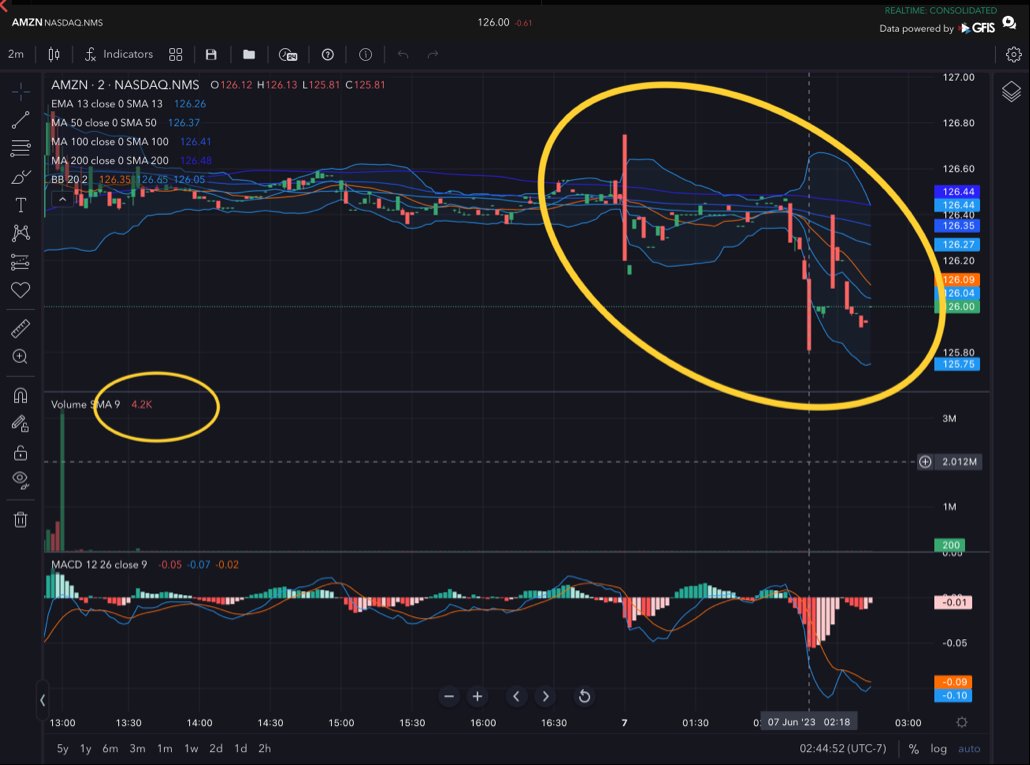This screenshot has height=765, width=1030.
Task: Activate the zoom in magnifier tool
Action: click(x=20, y=357)
